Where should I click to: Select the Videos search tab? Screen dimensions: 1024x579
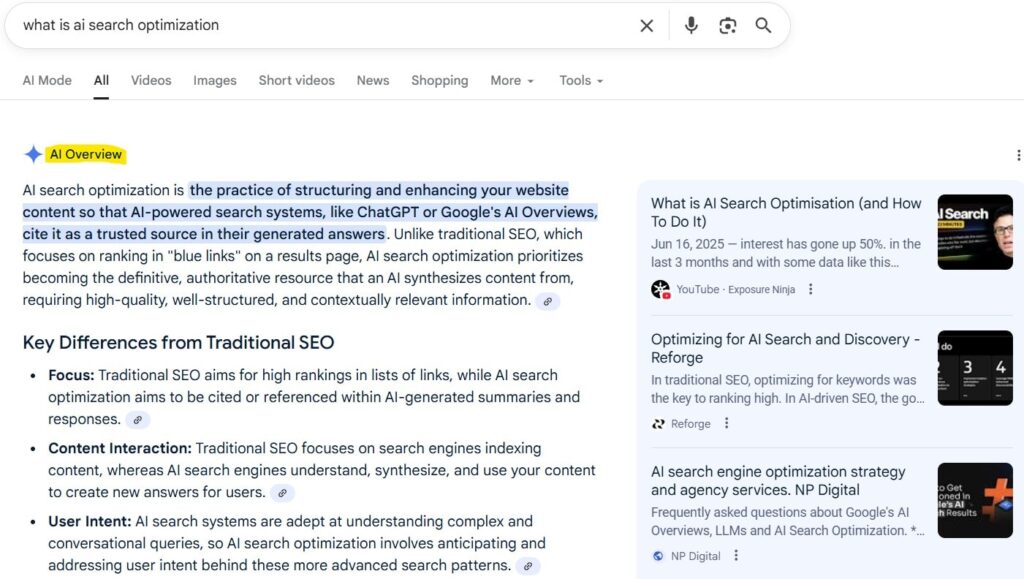pos(151,81)
